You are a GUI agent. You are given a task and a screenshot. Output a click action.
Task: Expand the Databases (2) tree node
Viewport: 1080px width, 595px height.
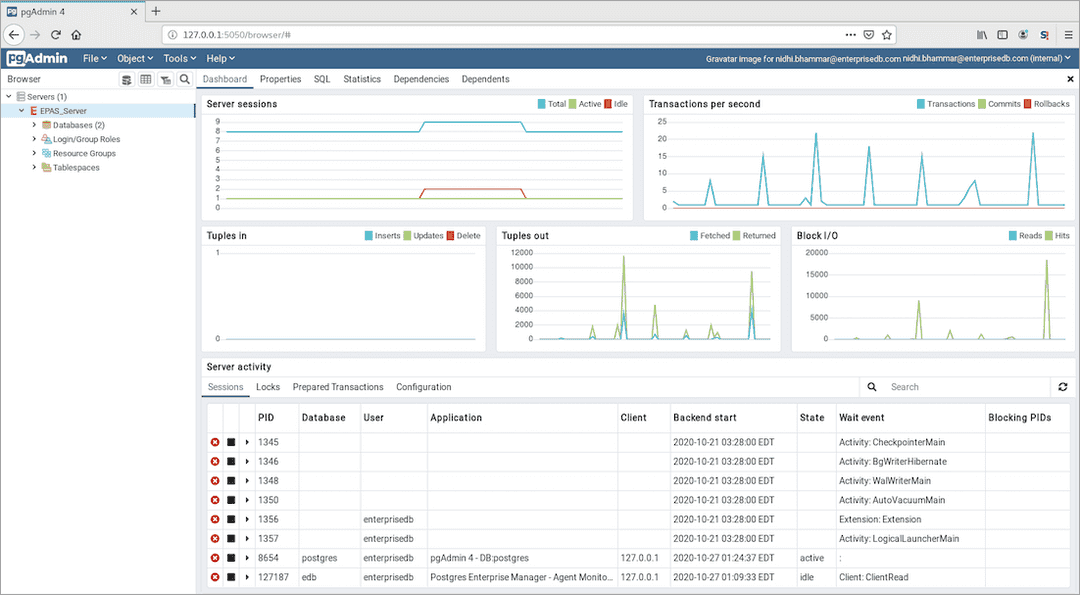34,125
